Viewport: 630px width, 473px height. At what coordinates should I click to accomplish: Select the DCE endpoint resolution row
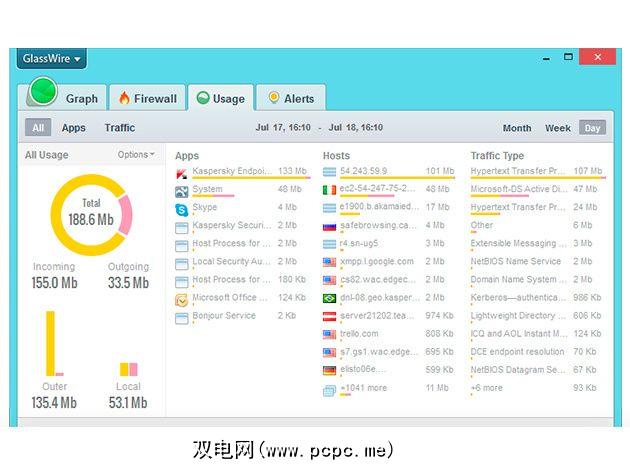(x=536, y=352)
